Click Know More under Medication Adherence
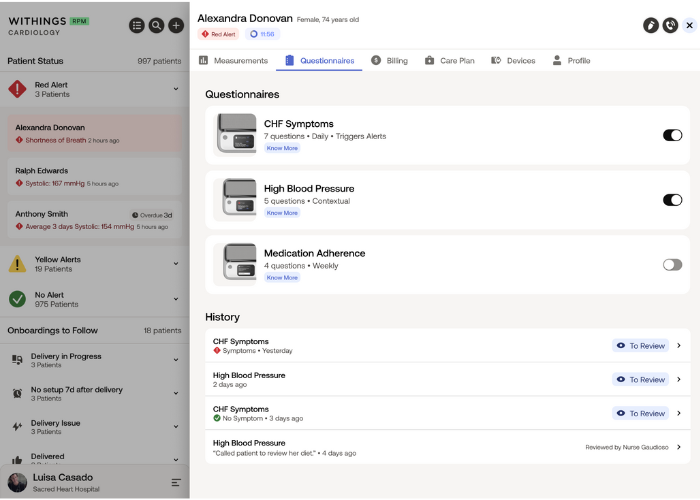This screenshot has height=500, width=700. coord(282,277)
